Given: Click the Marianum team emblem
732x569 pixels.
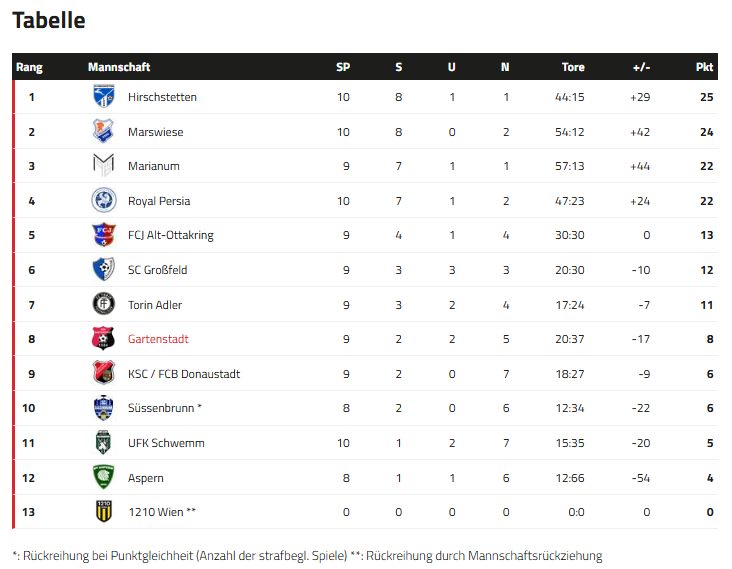Looking at the screenshot, I should [104, 166].
